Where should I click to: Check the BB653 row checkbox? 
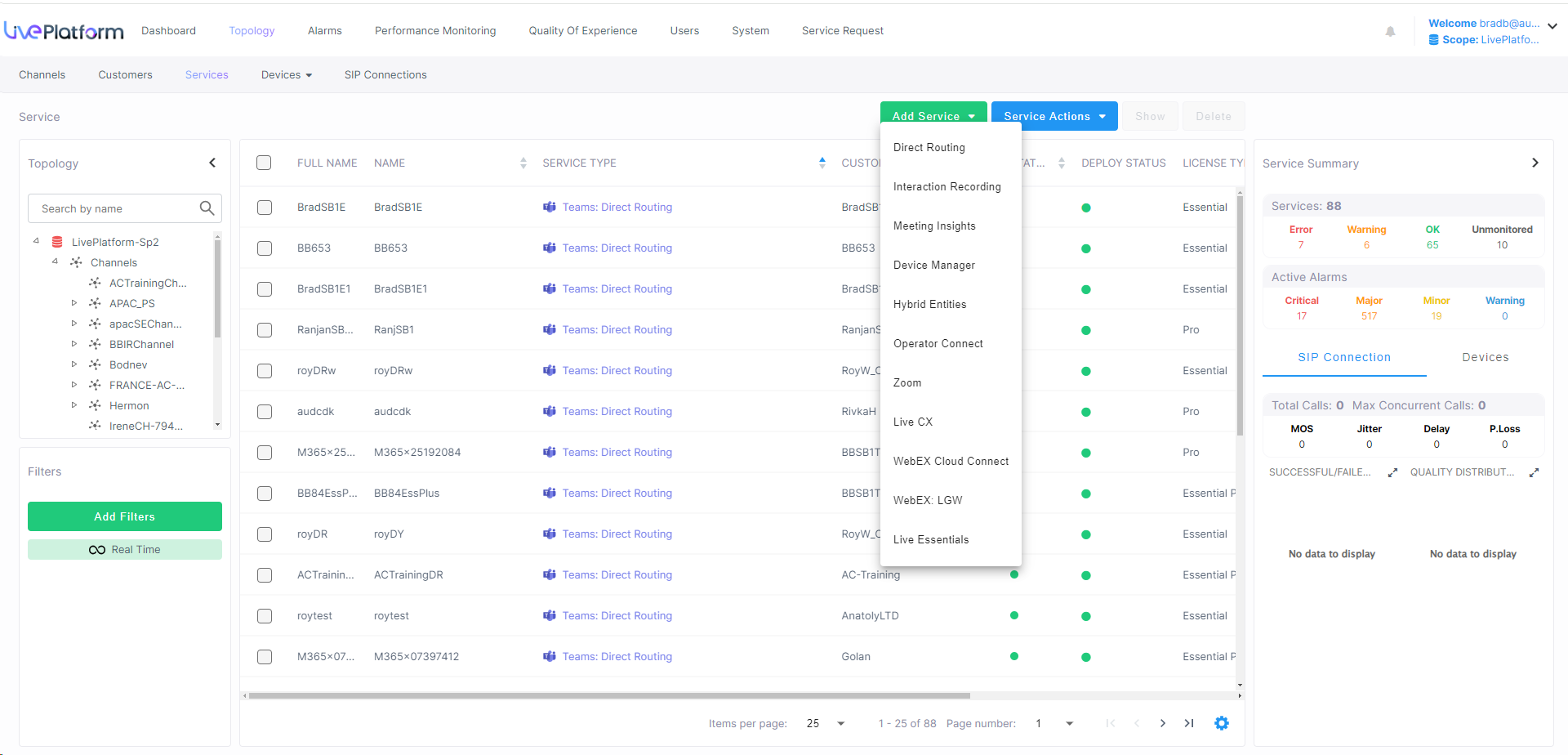click(x=265, y=248)
